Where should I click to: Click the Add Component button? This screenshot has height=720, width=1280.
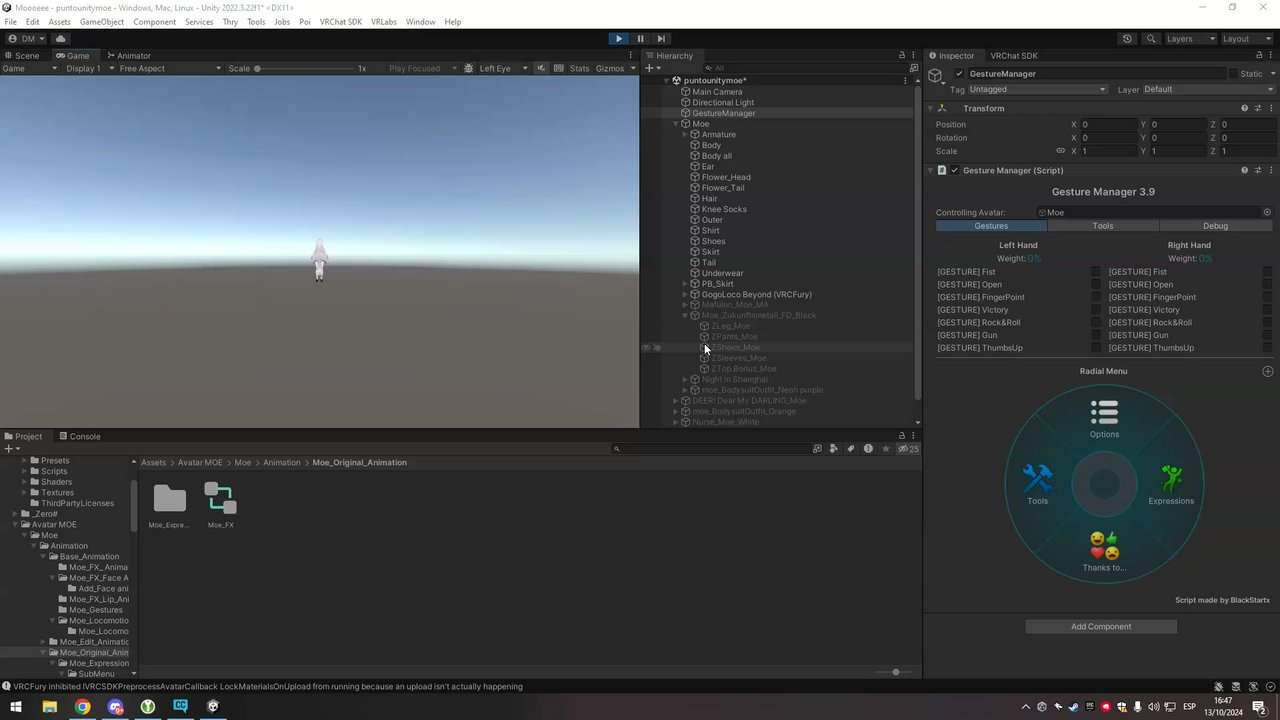tap(1101, 626)
